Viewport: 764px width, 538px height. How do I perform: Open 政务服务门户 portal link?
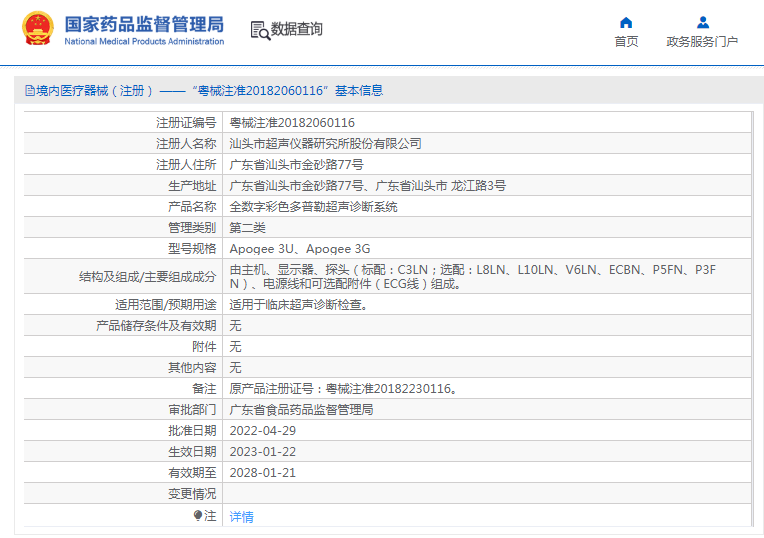(702, 42)
